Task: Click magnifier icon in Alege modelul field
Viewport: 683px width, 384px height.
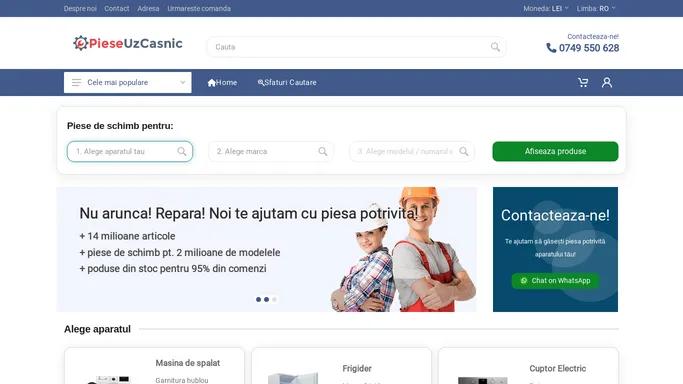Action: coord(464,151)
